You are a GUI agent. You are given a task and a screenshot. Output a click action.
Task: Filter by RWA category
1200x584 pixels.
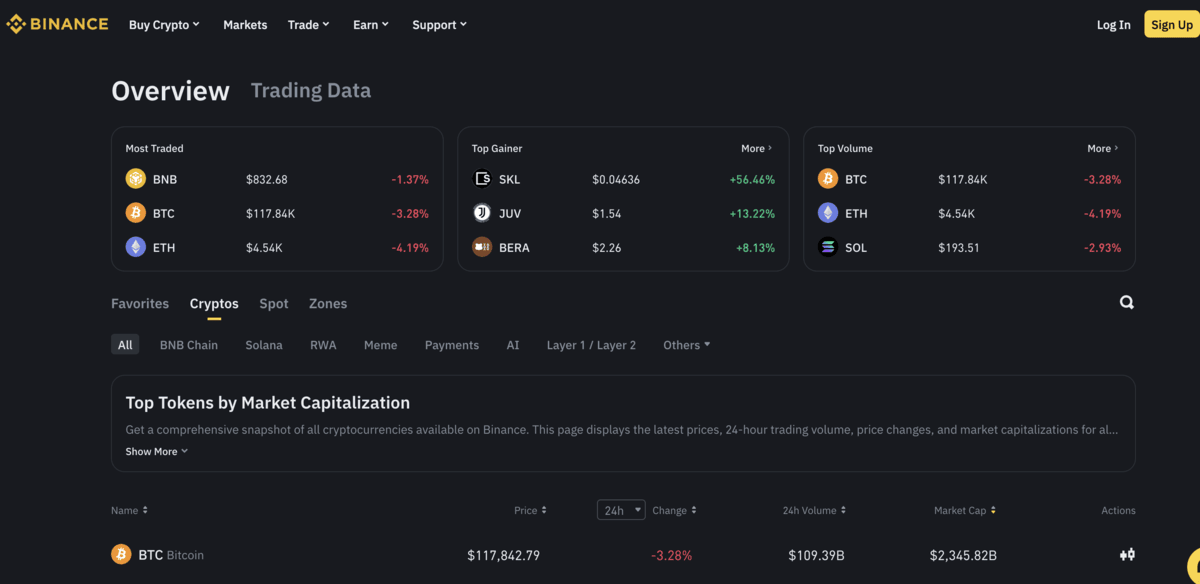click(x=323, y=345)
